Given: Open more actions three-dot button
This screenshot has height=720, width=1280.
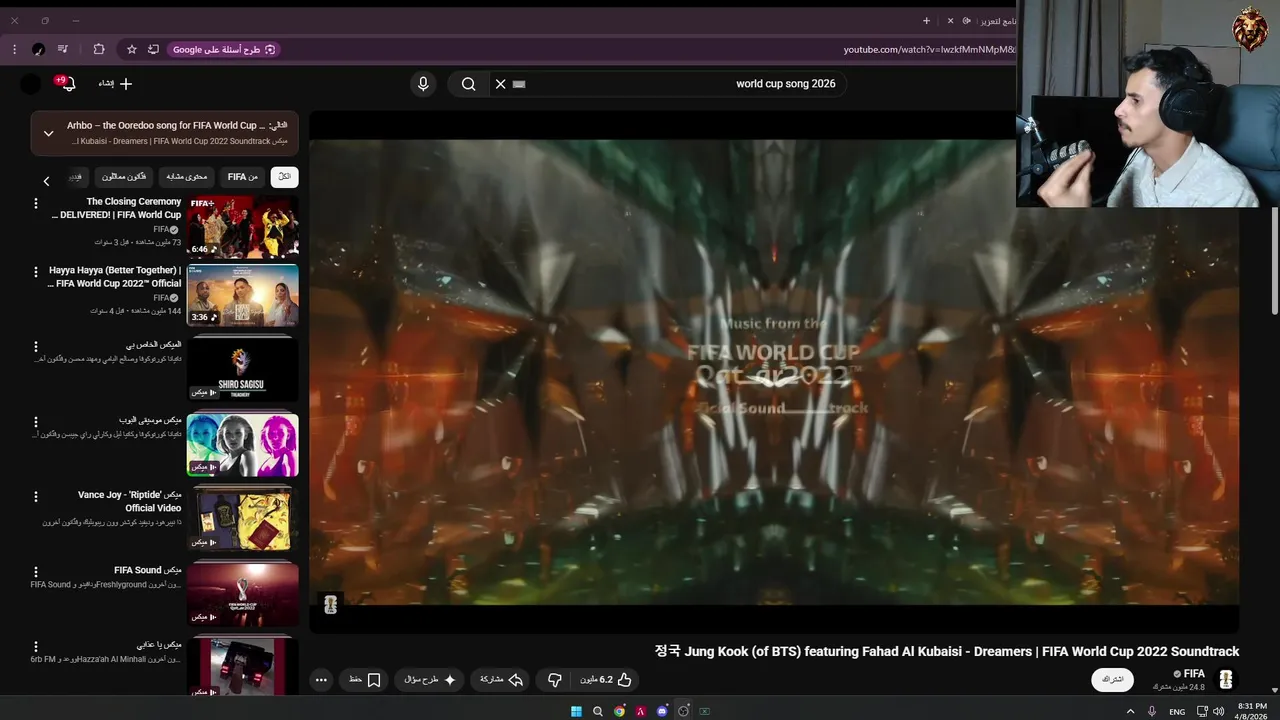Looking at the screenshot, I should [x=321, y=680].
